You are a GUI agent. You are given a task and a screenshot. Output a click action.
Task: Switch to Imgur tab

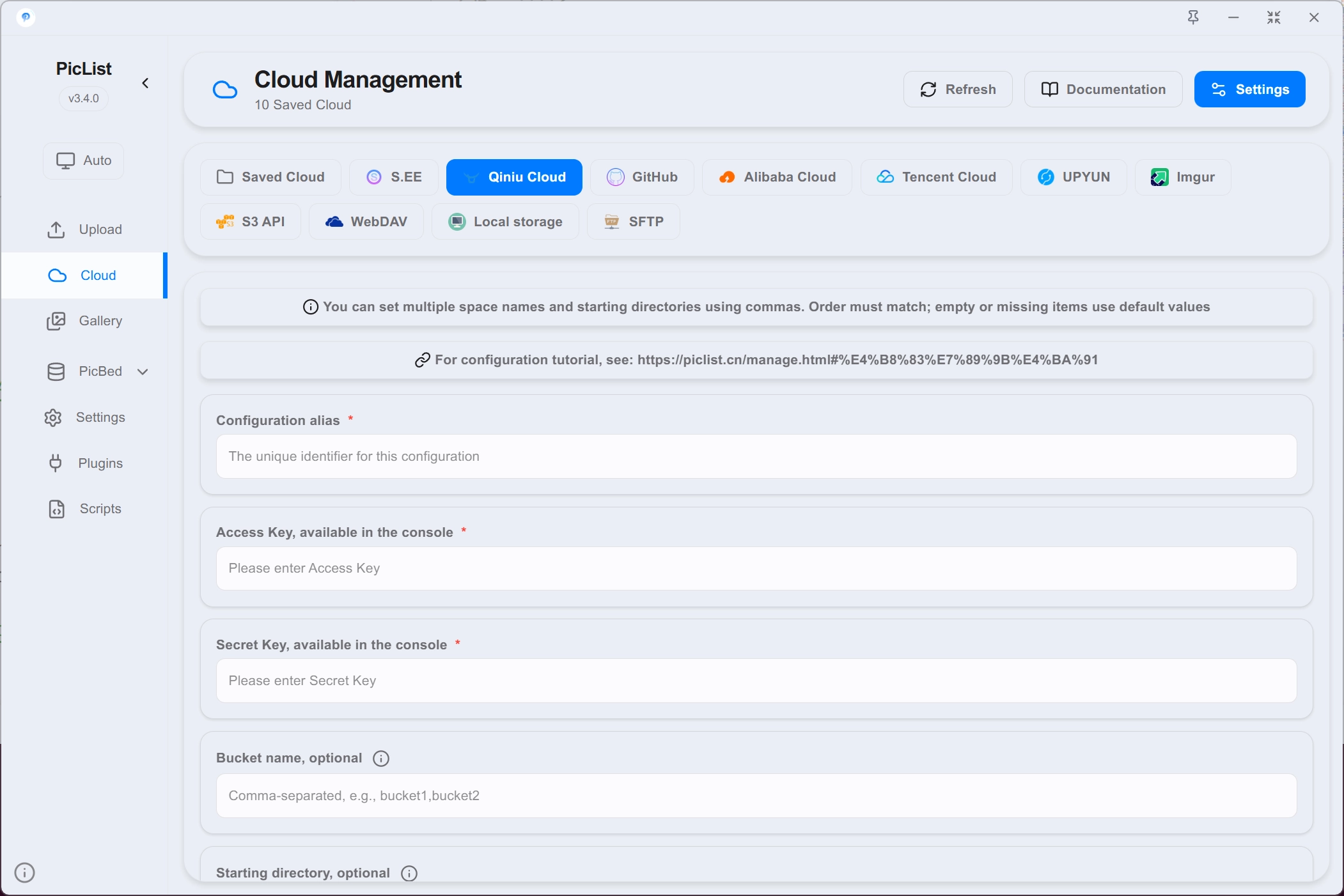(x=1183, y=177)
